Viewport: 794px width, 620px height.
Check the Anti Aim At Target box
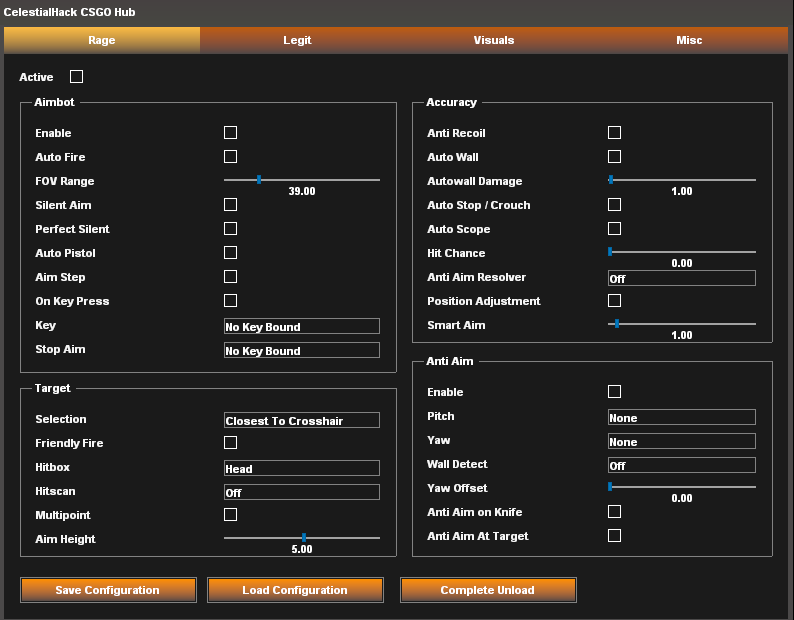[614, 535]
